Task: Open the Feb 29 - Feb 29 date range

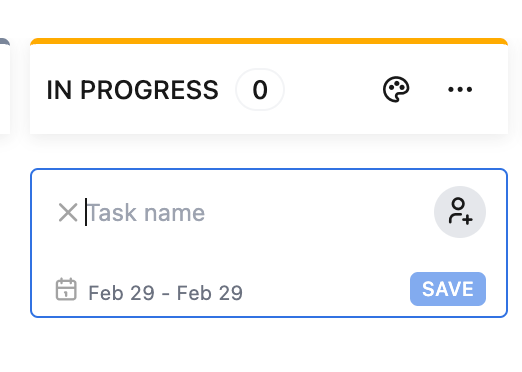Action: point(165,293)
